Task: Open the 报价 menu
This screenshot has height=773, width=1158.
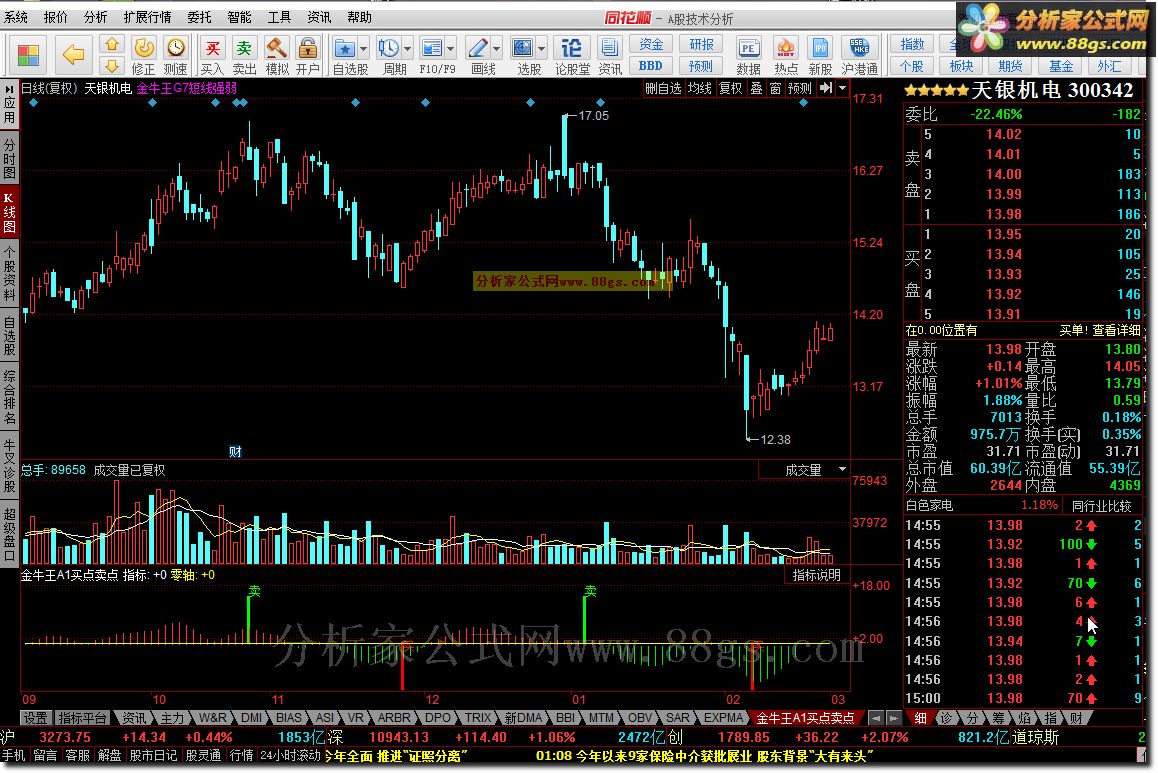Action: click(x=55, y=16)
